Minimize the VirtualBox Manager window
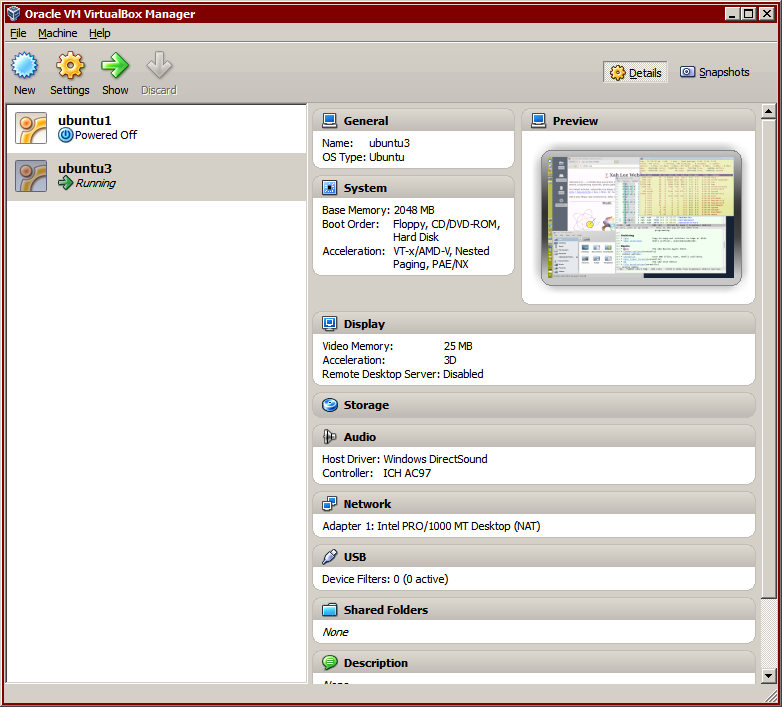The image size is (782, 707). click(x=732, y=13)
